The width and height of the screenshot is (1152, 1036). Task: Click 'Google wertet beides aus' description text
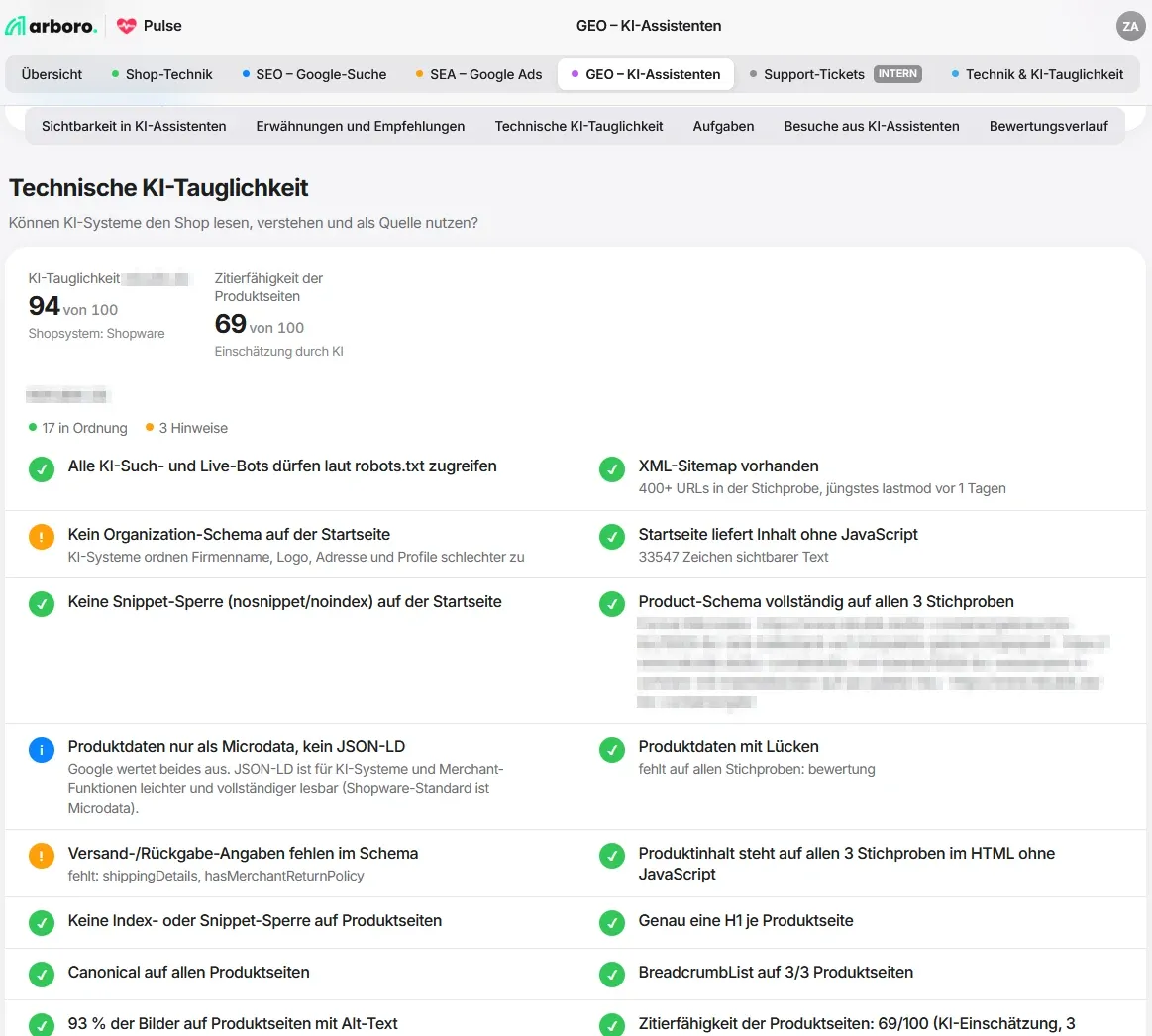[x=286, y=788]
